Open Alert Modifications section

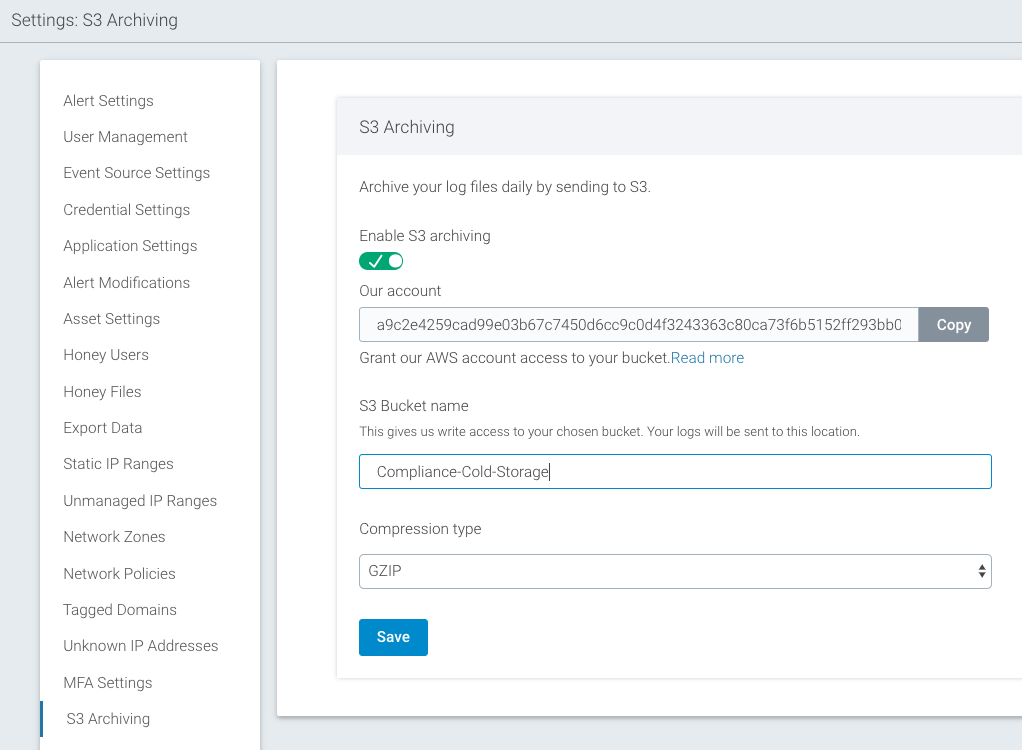point(126,283)
